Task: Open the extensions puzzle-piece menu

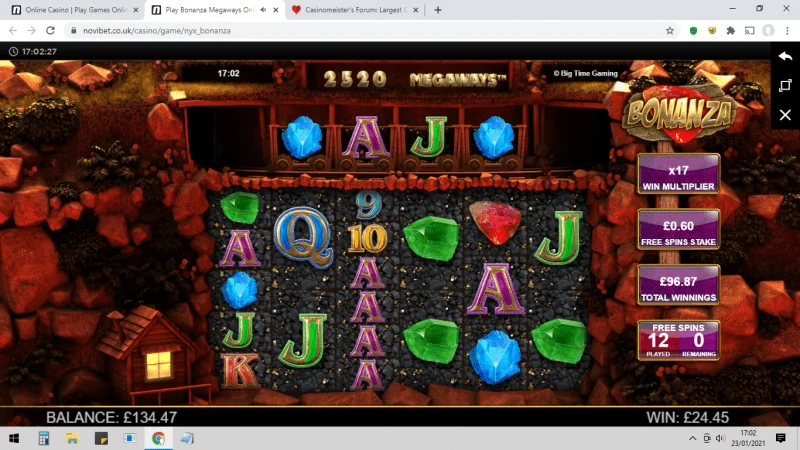Action: coord(731,31)
